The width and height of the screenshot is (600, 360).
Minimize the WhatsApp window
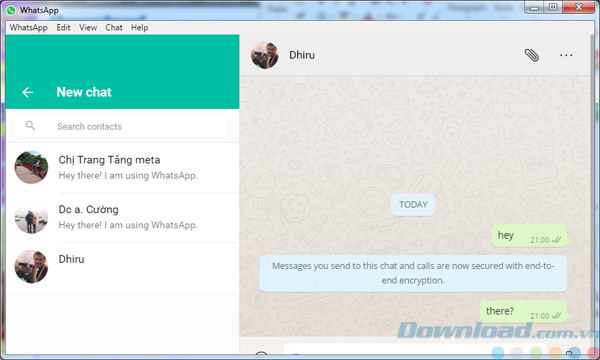click(535, 7)
